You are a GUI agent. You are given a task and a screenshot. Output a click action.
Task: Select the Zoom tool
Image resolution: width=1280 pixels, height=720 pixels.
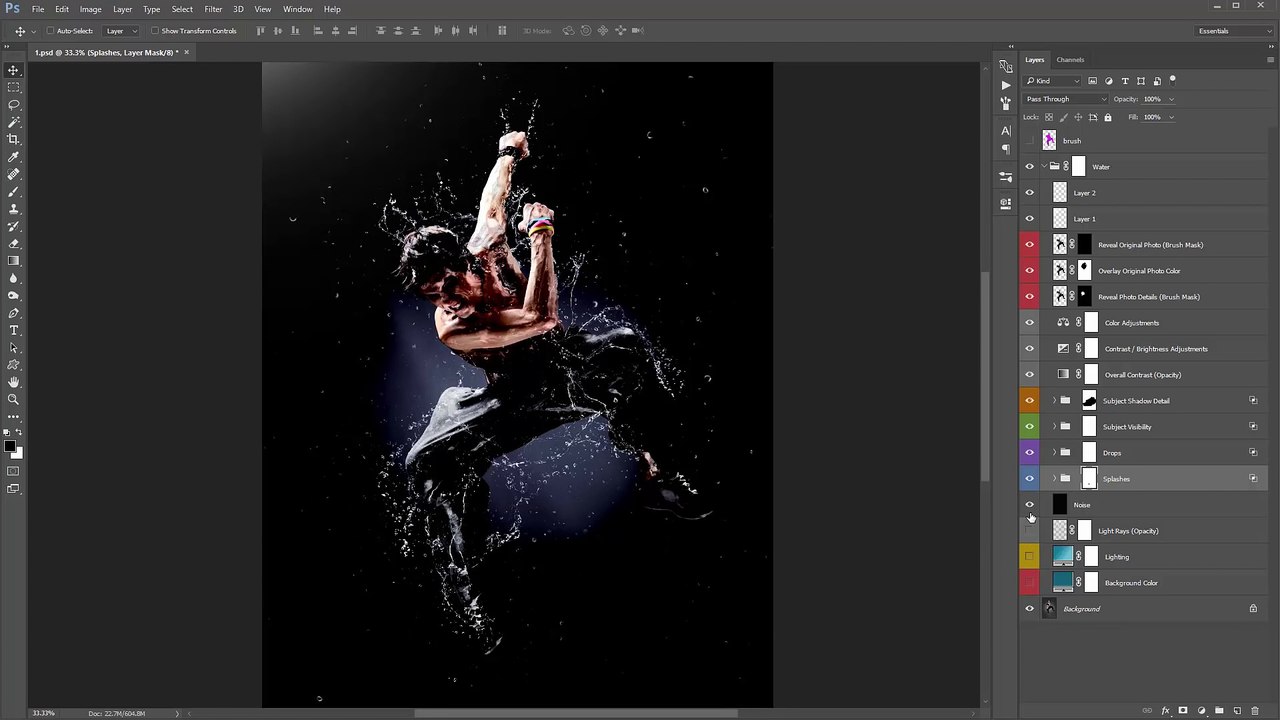coord(14,399)
